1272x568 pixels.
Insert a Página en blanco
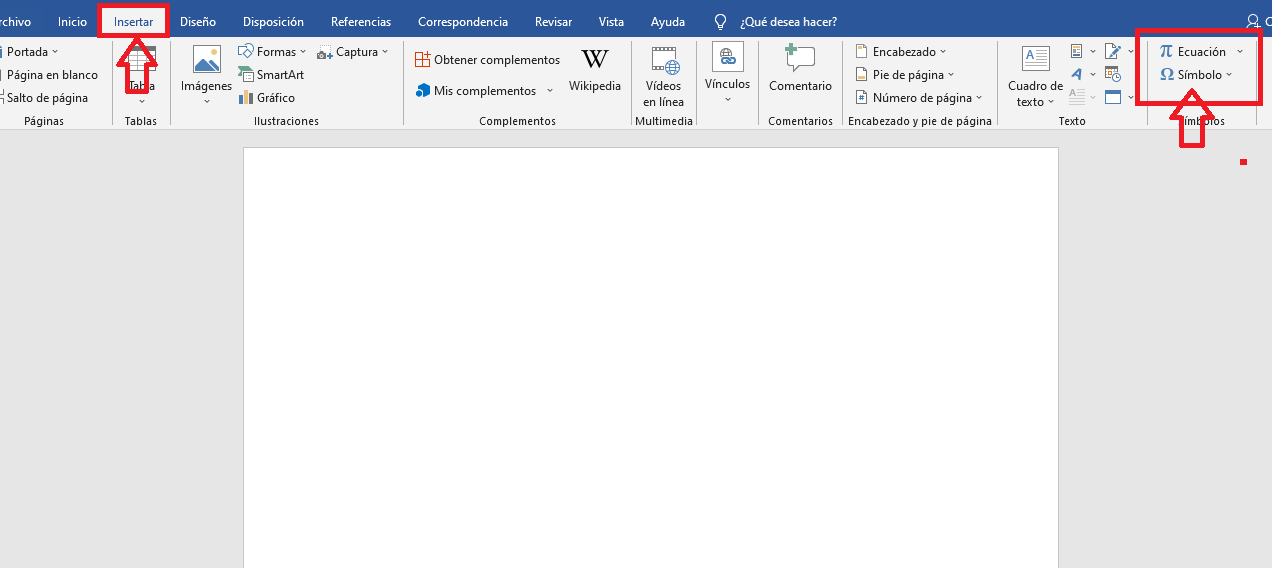(x=50, y=75)
